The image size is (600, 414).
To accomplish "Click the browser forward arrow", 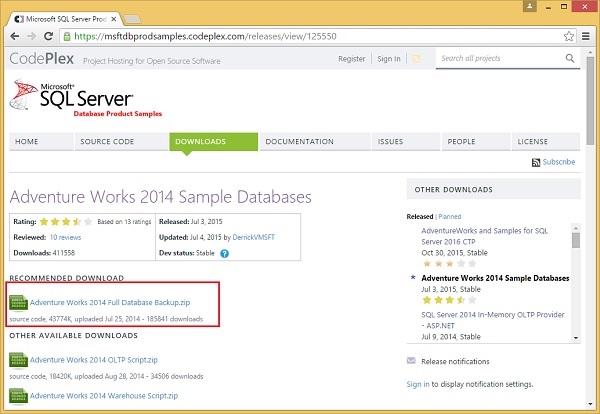I will pos(31,36).
